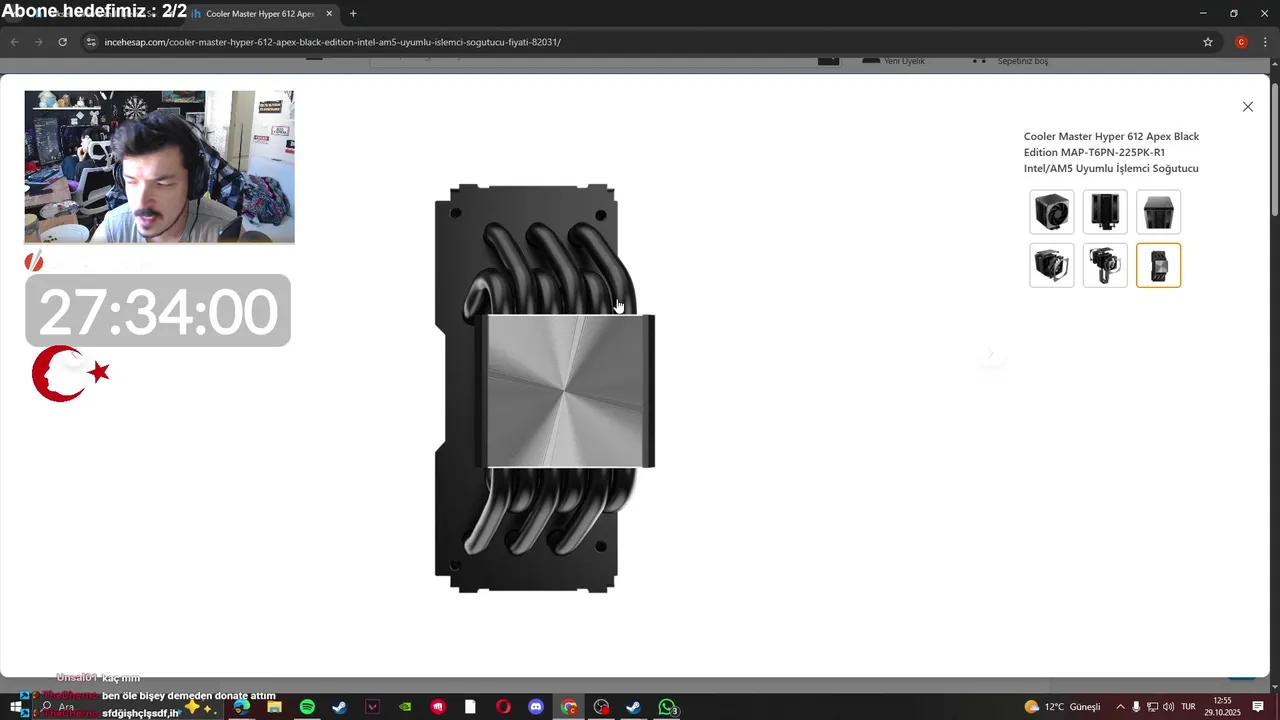Go forward in browser history
This screenshot has width=1280, height=720.
[x=38, y=42]
